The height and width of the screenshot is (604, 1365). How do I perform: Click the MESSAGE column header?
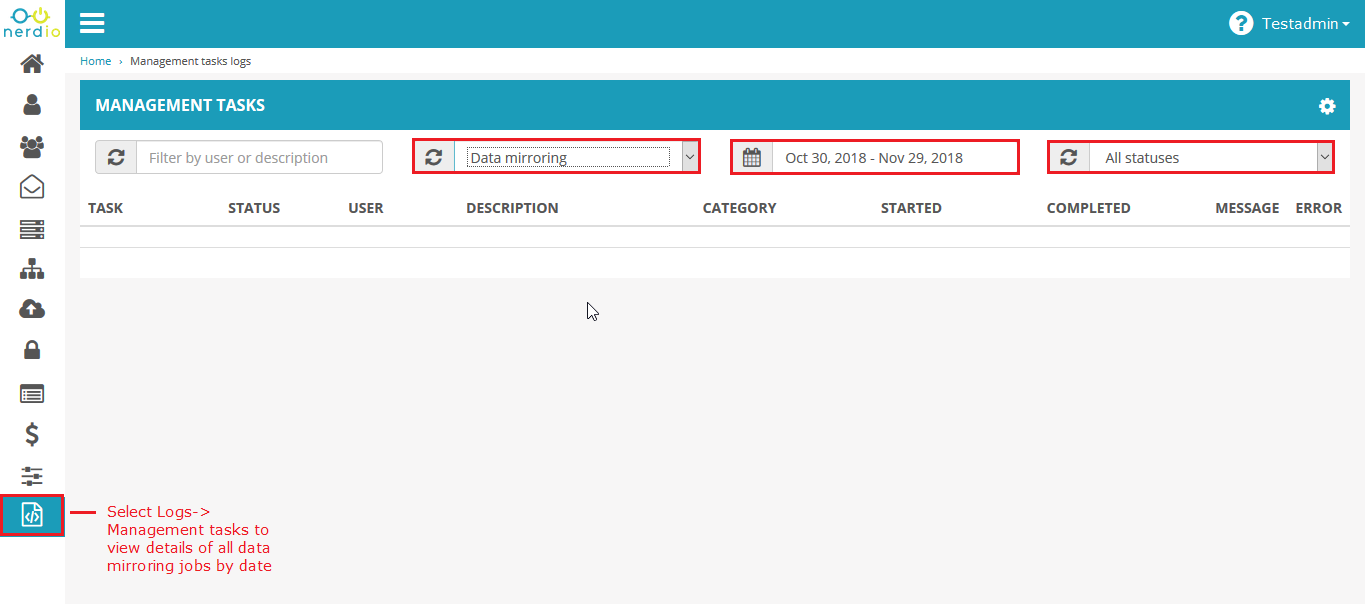click(1247, 208)
